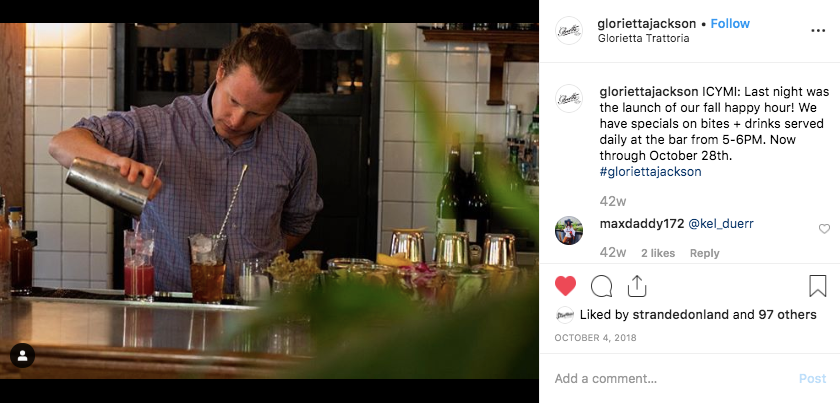Open the @kel_duerr mention
The image size is (840, 403).
tap(721, 224)
